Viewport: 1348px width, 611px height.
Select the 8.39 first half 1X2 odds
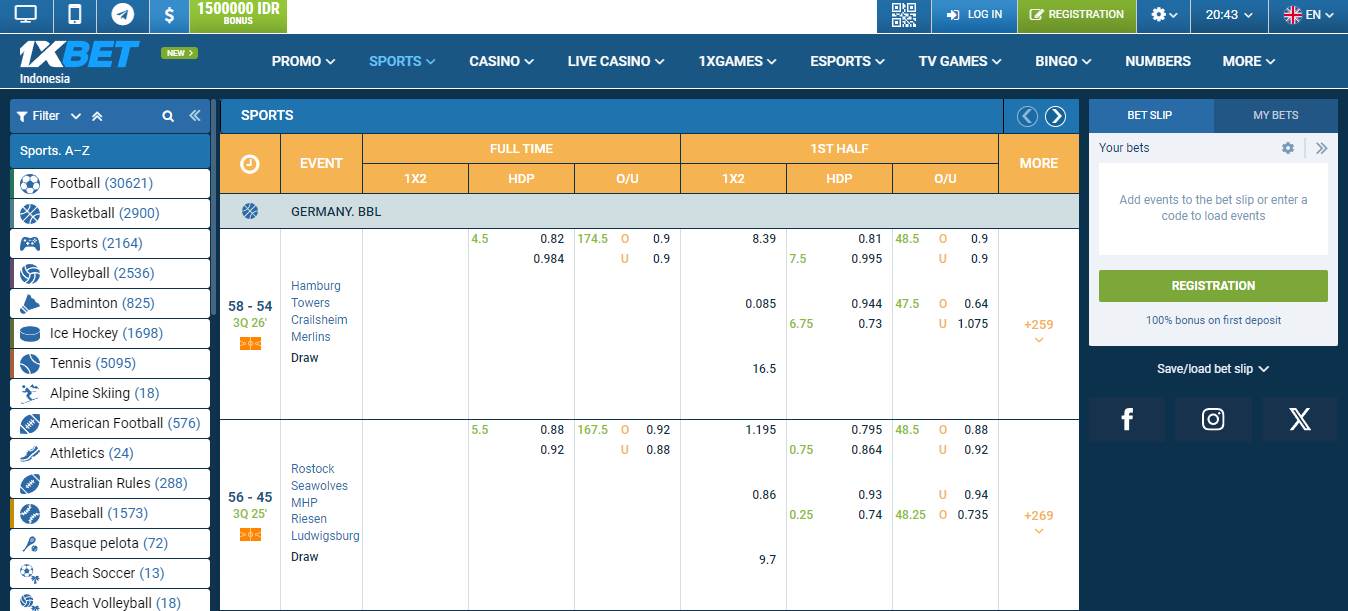[764, 239]
